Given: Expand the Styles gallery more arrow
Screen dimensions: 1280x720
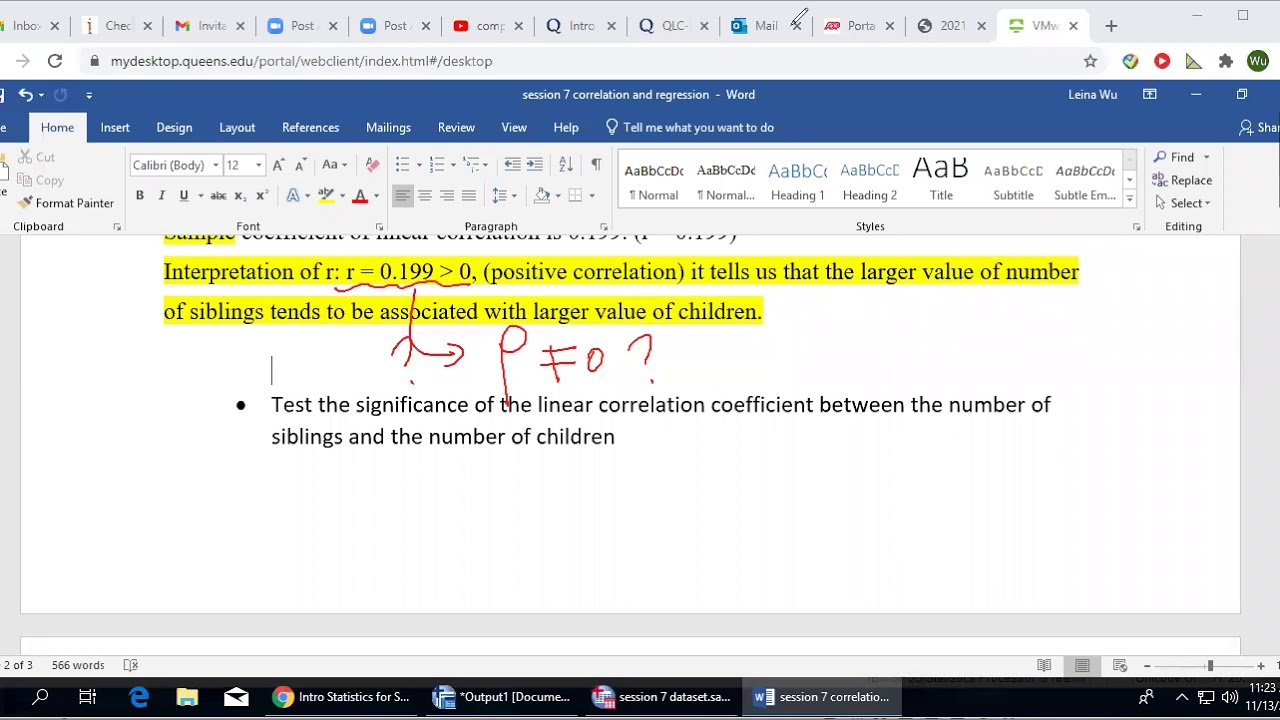Looking at the screenshot, I should pos(1129,198).
